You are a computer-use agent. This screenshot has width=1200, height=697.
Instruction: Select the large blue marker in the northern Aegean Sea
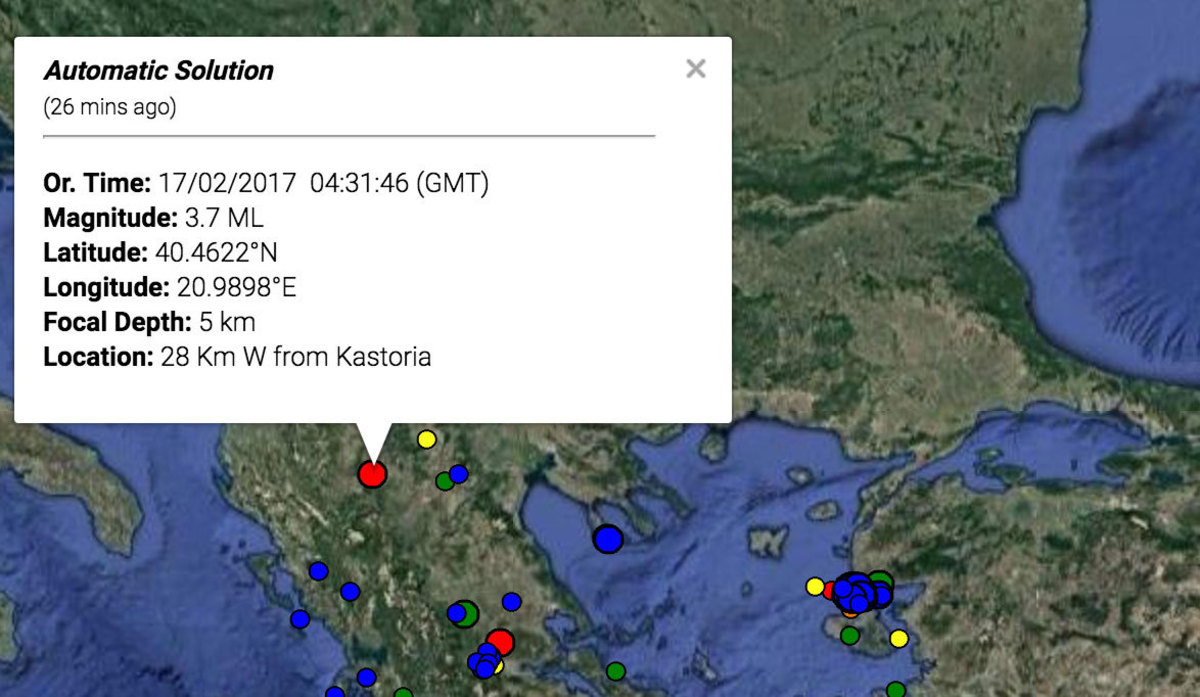pyautogui.click(x=608, y=539)
